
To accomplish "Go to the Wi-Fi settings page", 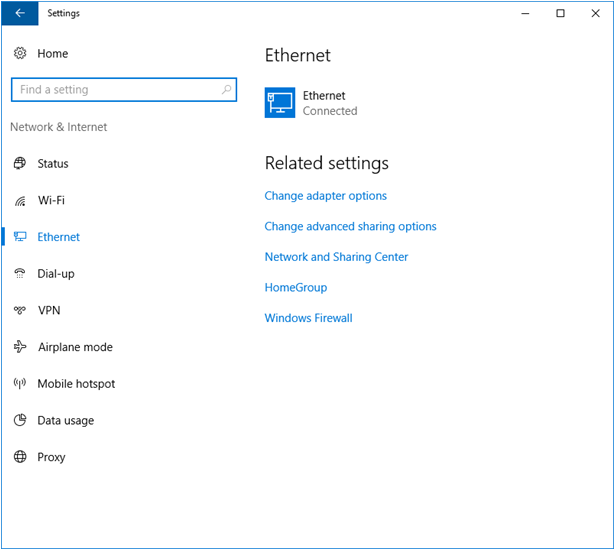I will pyautogui.click(x=51, y=200).
